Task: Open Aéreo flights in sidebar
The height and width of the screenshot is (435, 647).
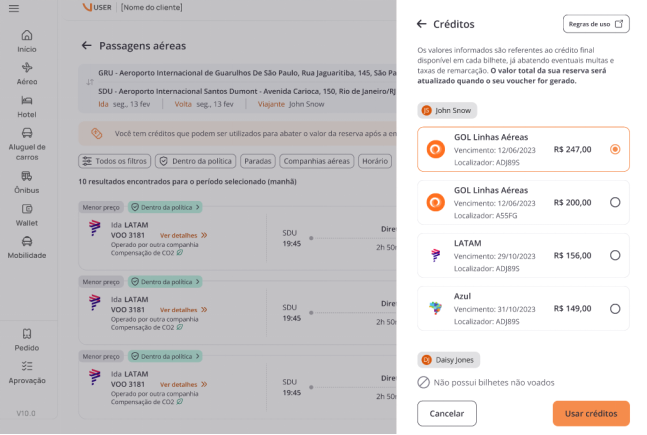Action: click(27, 72)
